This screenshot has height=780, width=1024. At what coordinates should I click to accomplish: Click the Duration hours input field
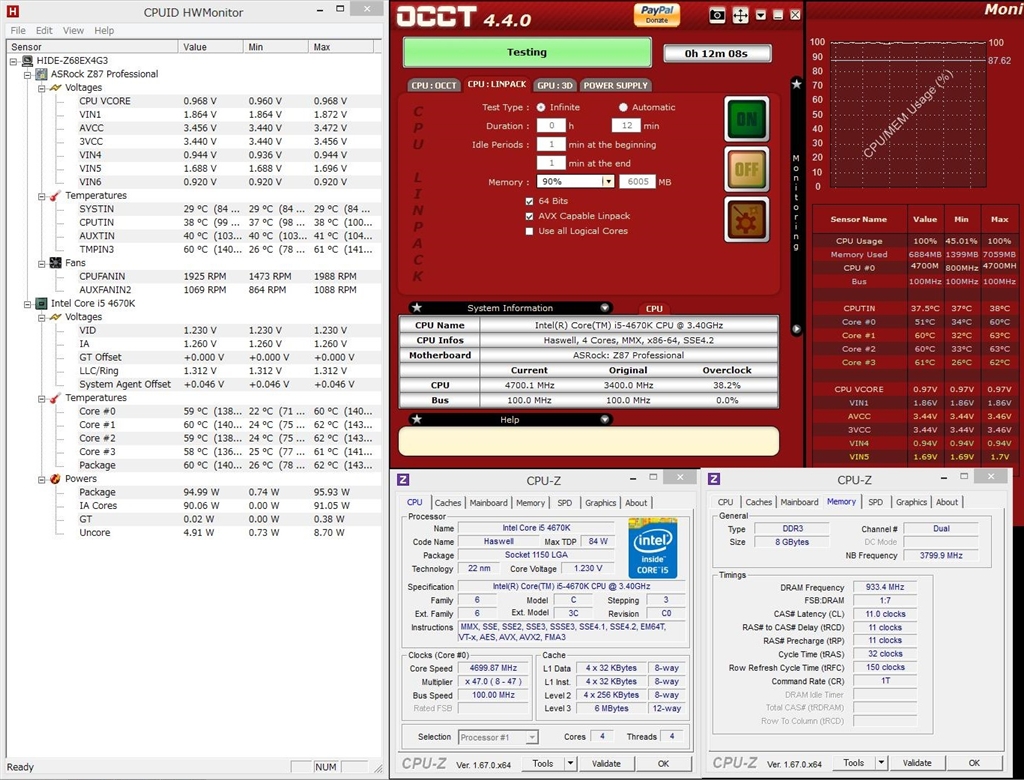click(x=551, y=126)
